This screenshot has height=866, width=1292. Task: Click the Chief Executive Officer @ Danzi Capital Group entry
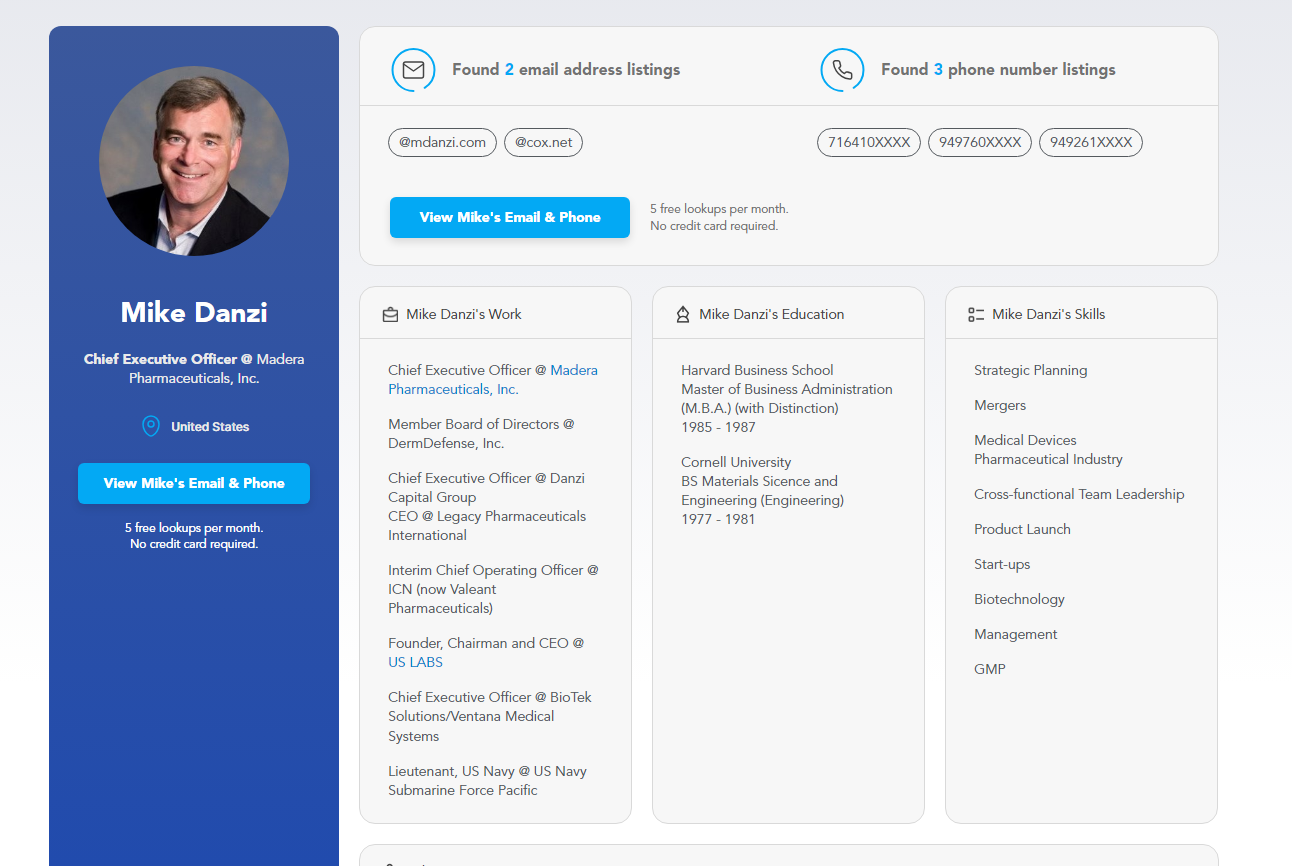486,488
